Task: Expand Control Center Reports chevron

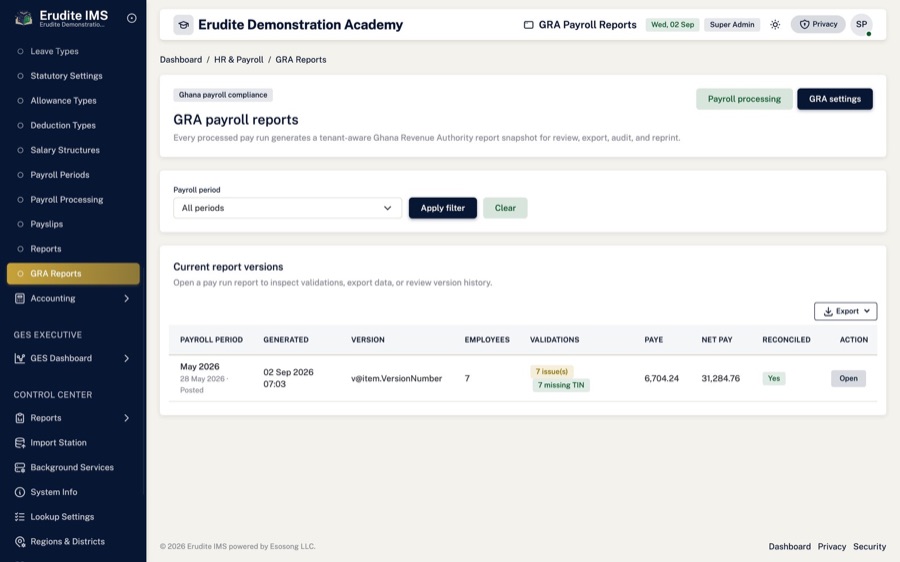Action: pyautogui.click(x=126, y=418)
